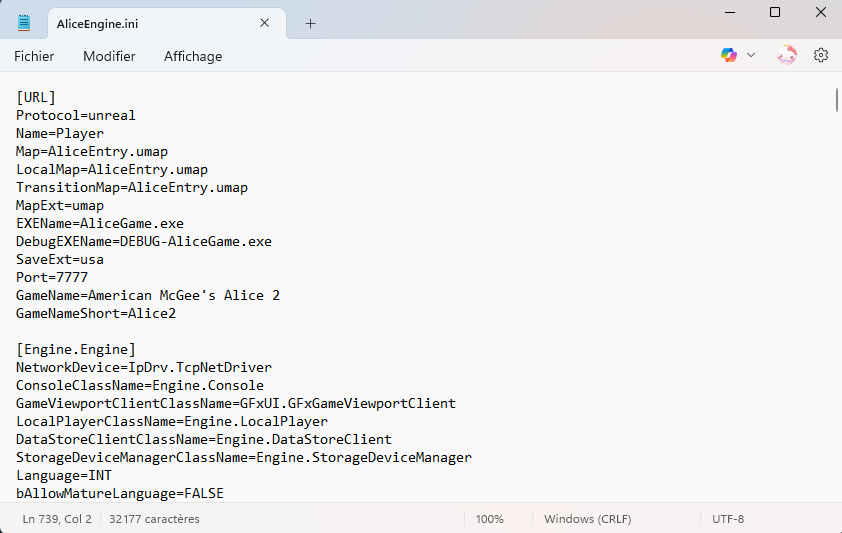Click the 32177 caractères count
The image size is (842, 533).
[x=154, y=519]
